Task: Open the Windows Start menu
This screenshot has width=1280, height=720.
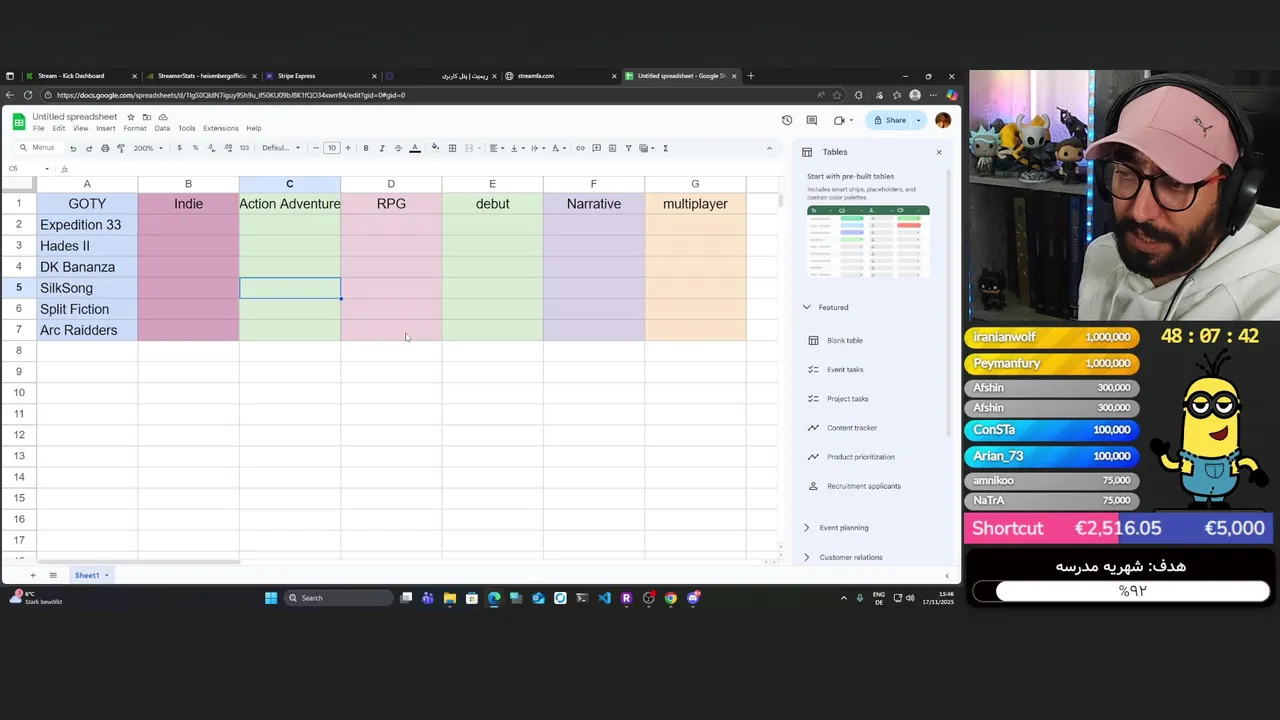Action: pyautogui.click(x=271, y=598)
